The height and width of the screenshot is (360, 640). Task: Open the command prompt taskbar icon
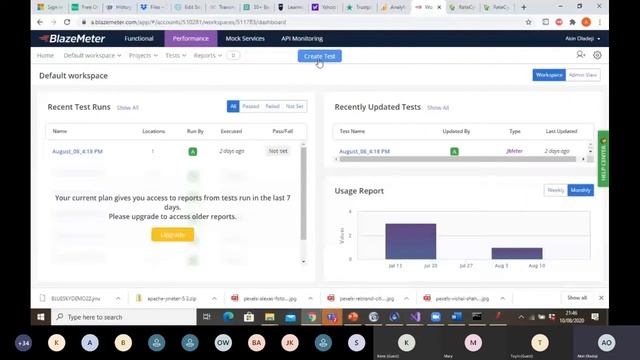point(477,317)
